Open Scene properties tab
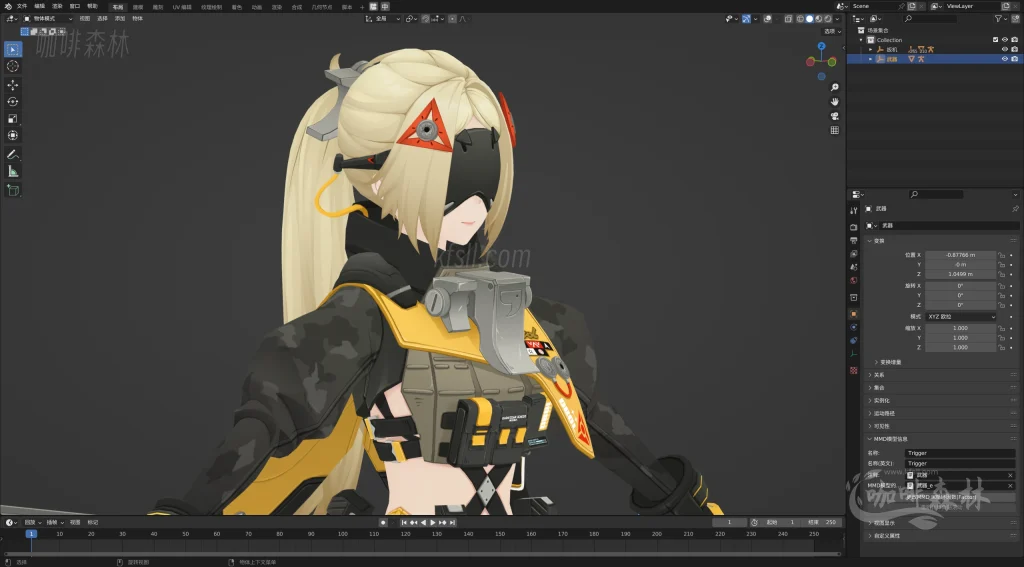Screen dimensions: 1024x567 click(854, 267)
